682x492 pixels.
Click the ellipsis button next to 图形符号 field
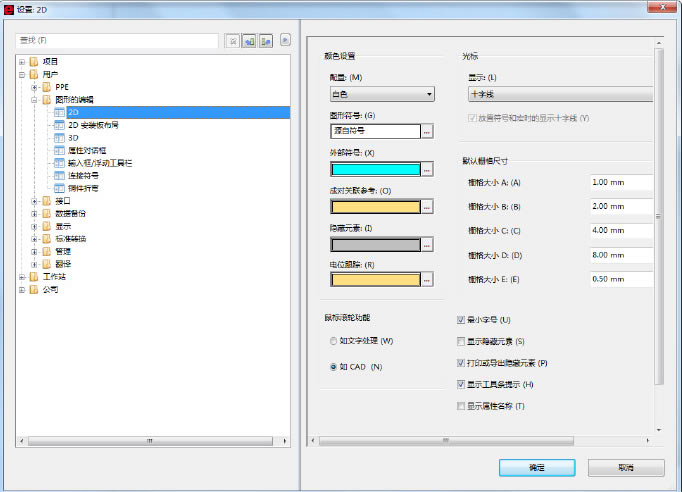427,131
